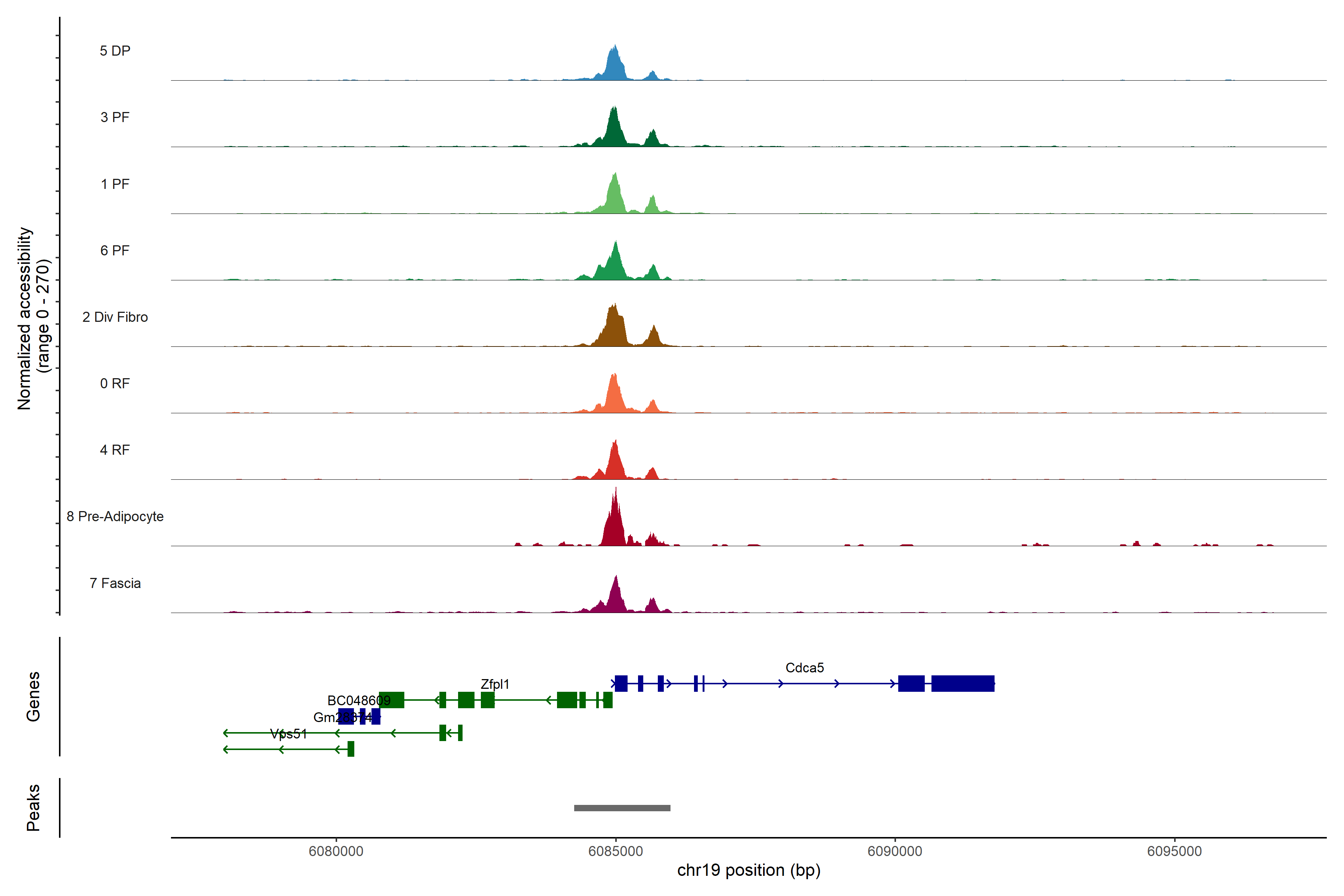The height and width of the screenshot is (896, 1344).
Task: Click the Cdca5 gene label
Action: (804, 668)
